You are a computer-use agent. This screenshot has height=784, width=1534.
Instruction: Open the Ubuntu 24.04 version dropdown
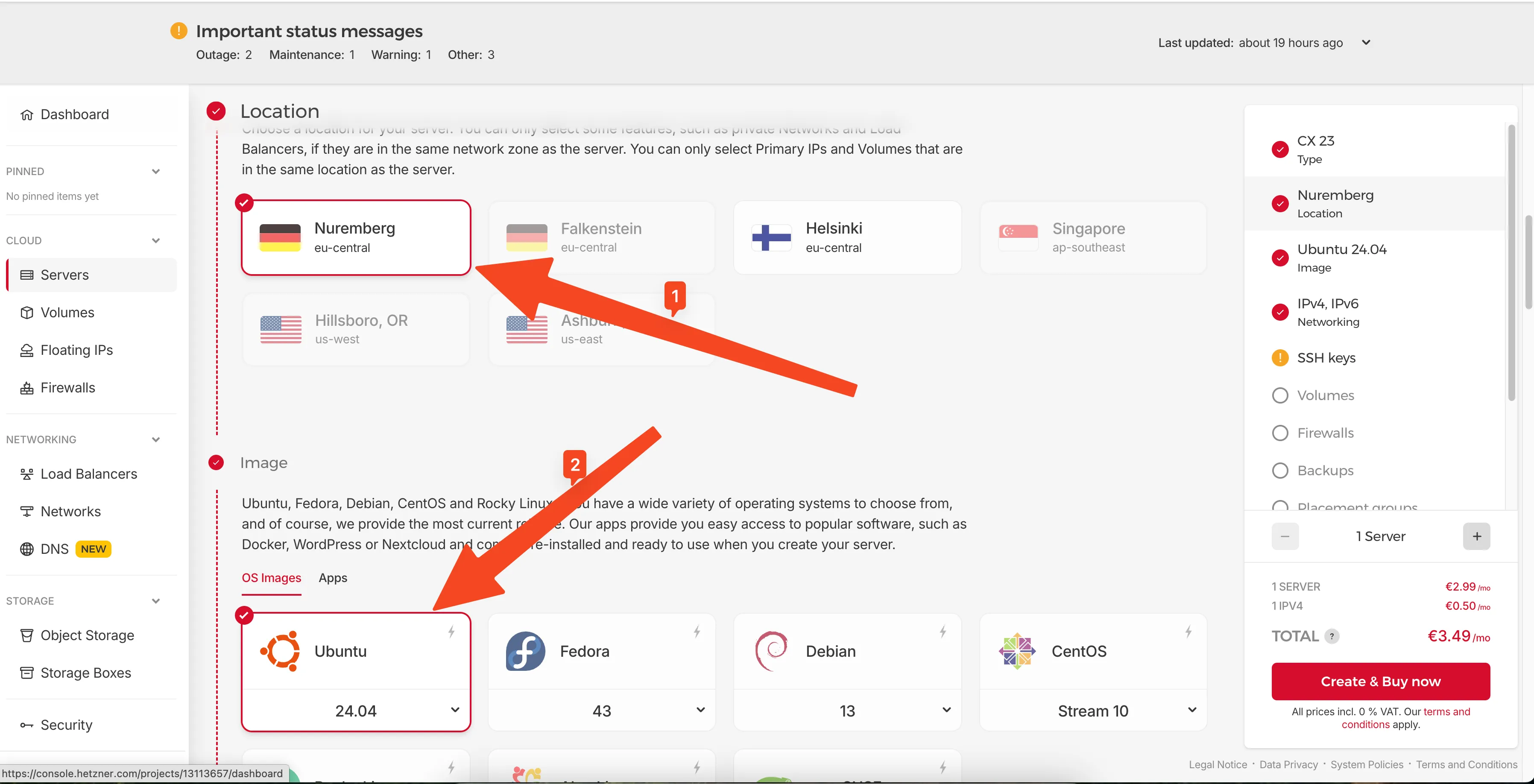click(x=356, y=710)
